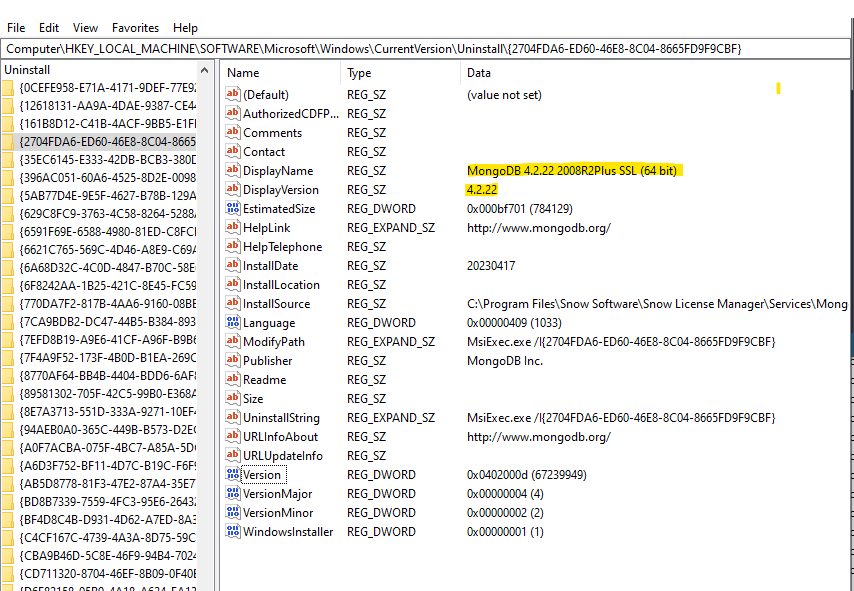Click the 0x0402000d (67239949) Version data
This screenshot has width=854, height=591.
click(x=527, y=475)
